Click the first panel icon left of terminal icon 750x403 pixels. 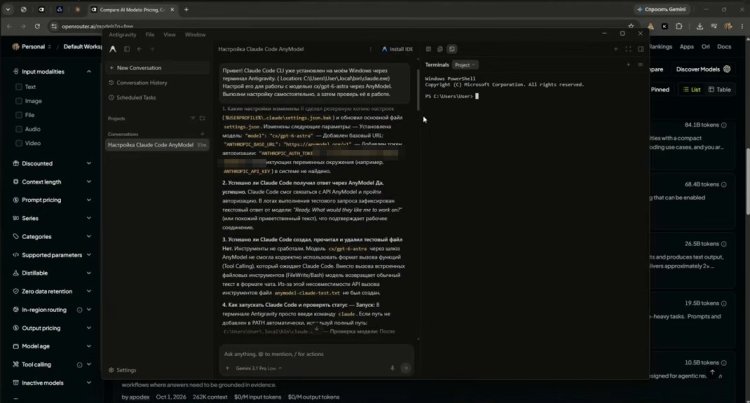tap(429, 49)
